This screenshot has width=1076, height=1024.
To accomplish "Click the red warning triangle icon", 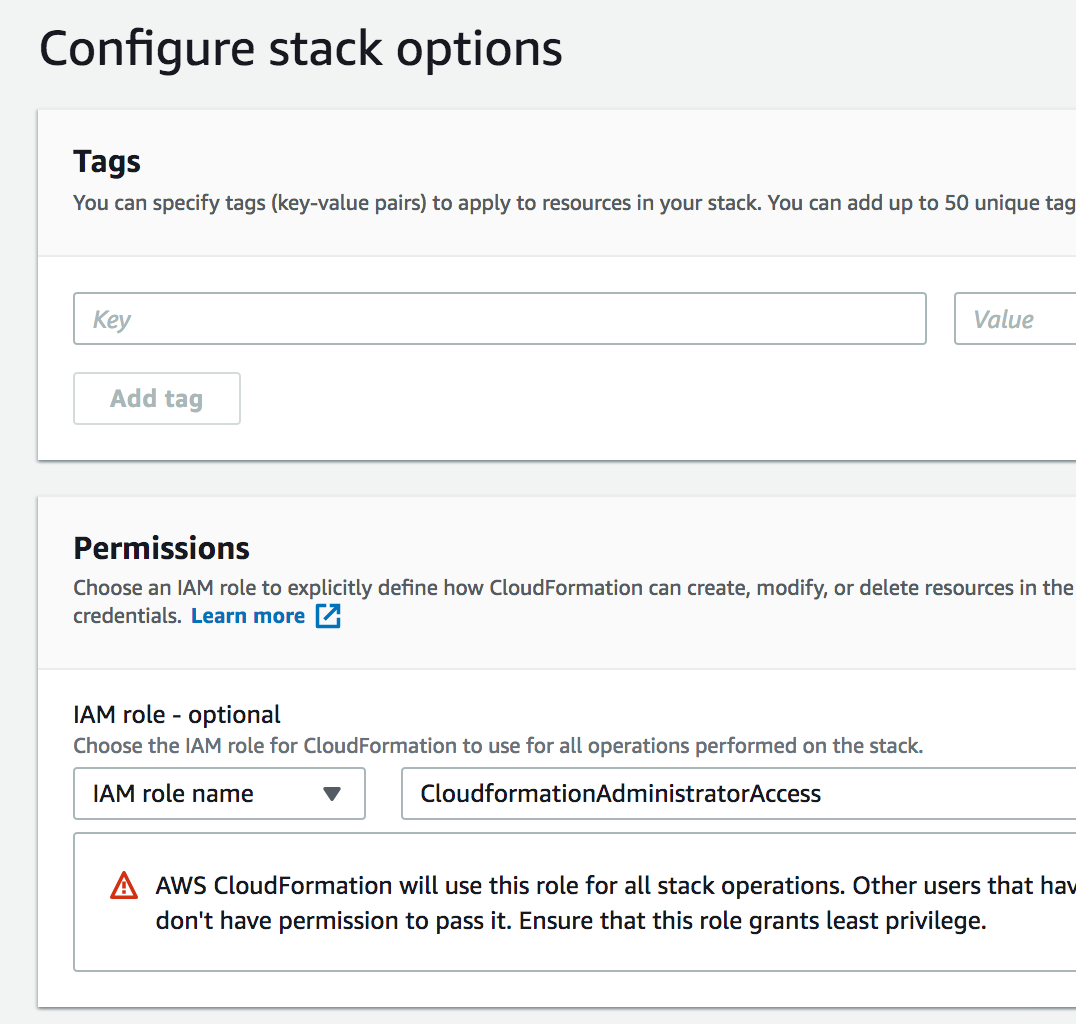I will click(124, 885).
